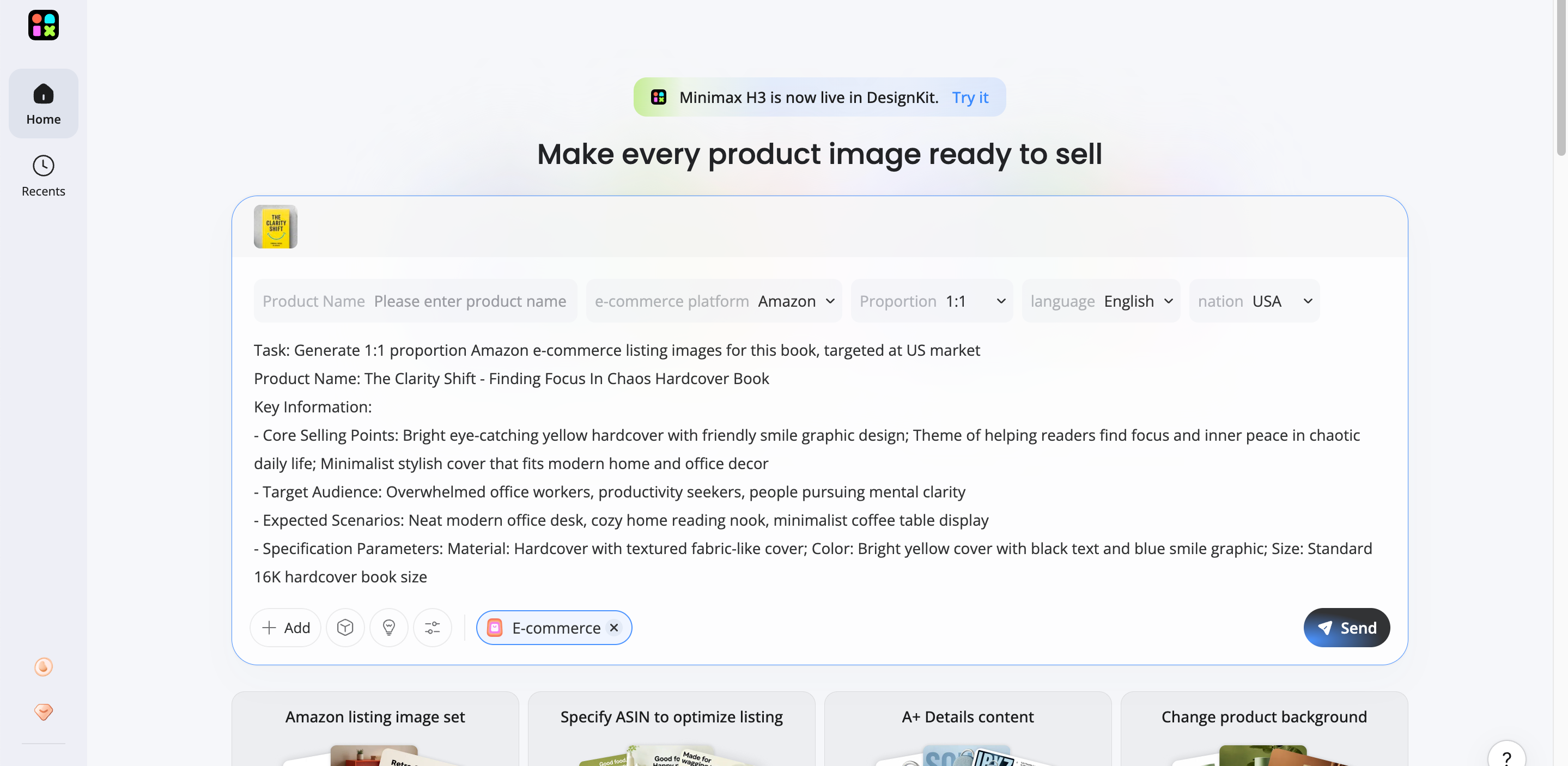Open the Recents clock icon
This screenshot has height=766, width=1568.
(43, 165)
